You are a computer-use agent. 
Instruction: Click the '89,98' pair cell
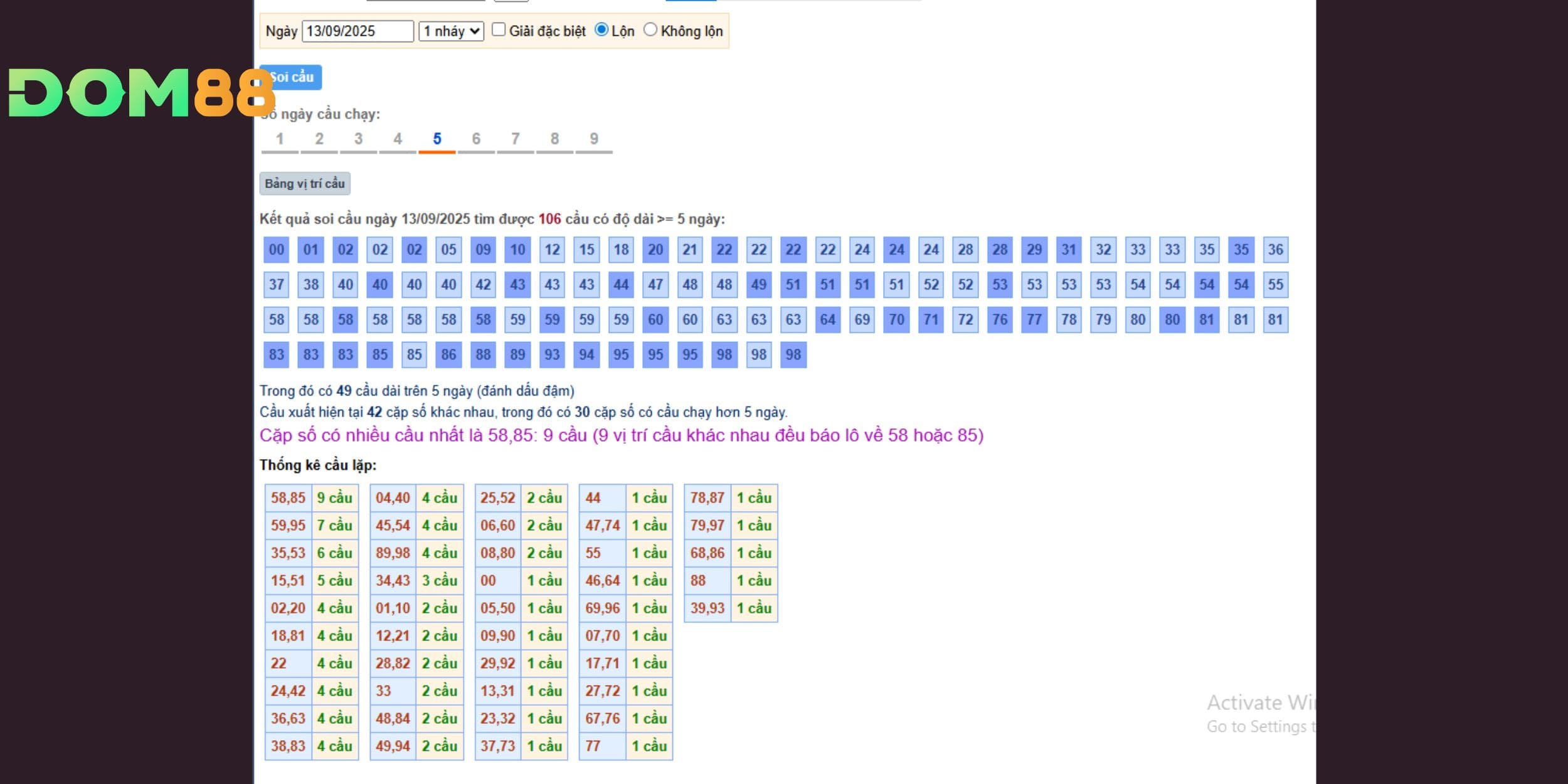[393, 553]
